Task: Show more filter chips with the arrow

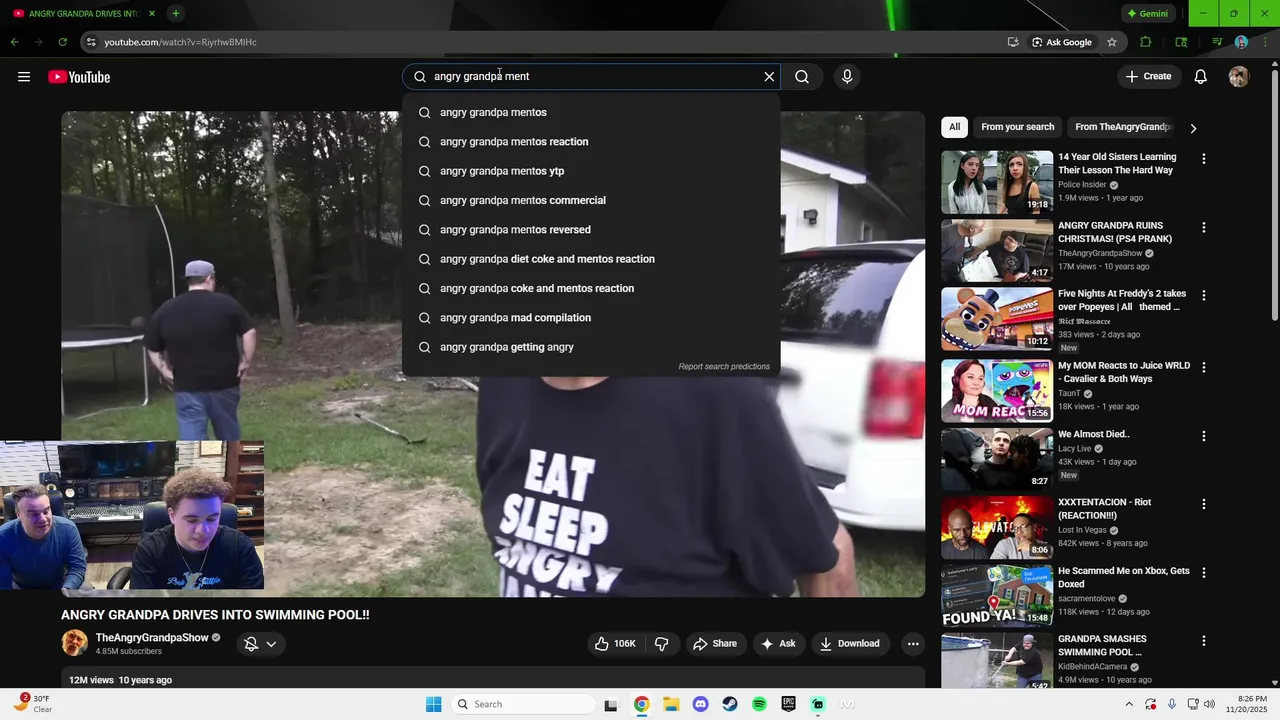Action: (x=1192, y=128)
